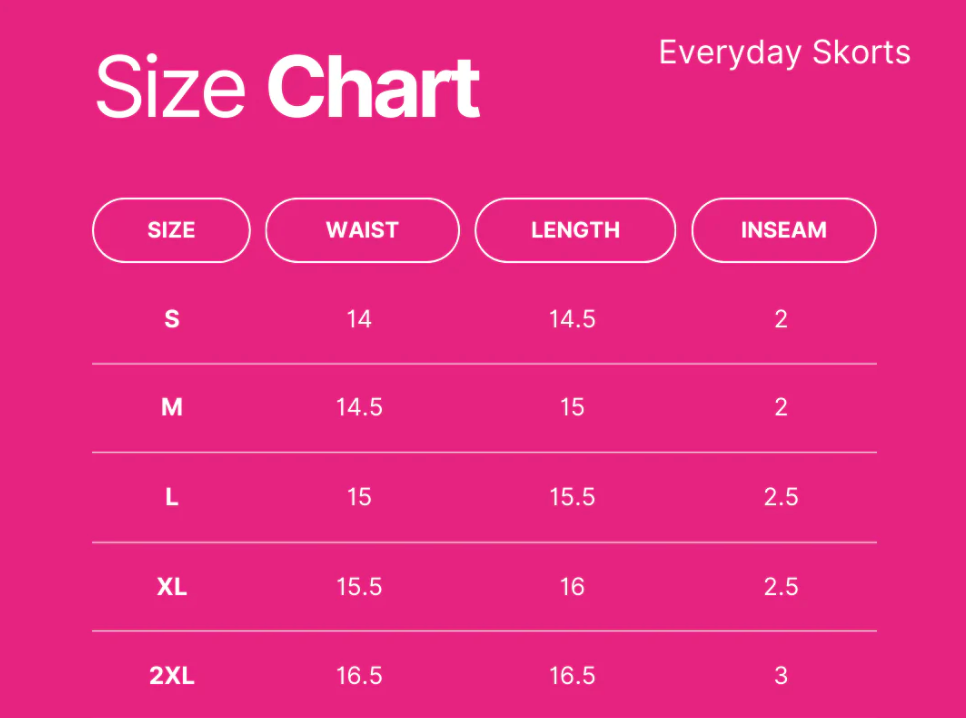Select the inseam value for size L
966x718 pixels.
[781, 497]
